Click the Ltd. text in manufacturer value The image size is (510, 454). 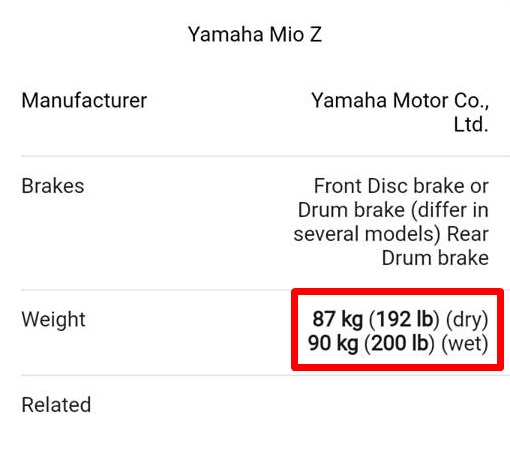471,125
